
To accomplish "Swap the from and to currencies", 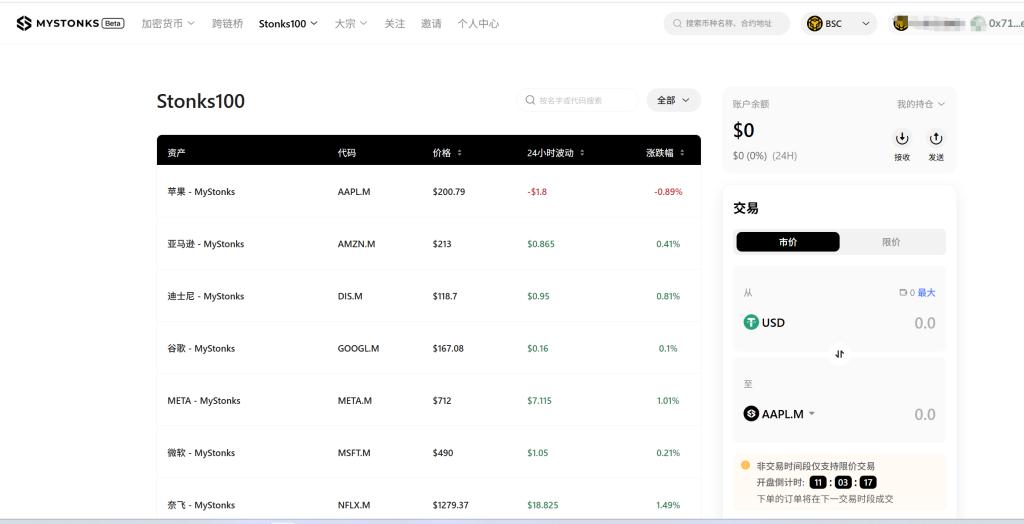I will click(839, 354).
